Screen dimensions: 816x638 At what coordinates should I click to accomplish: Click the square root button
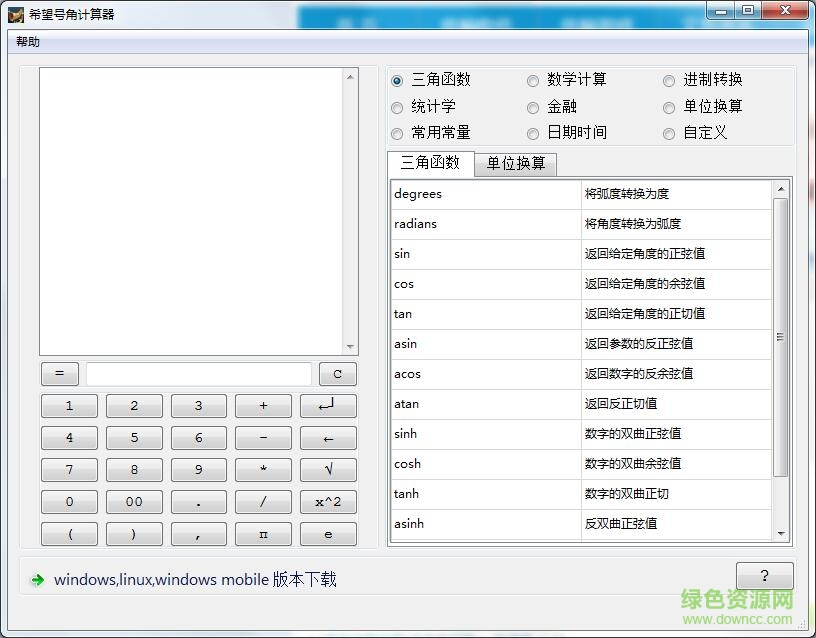(x=328, y=470)
